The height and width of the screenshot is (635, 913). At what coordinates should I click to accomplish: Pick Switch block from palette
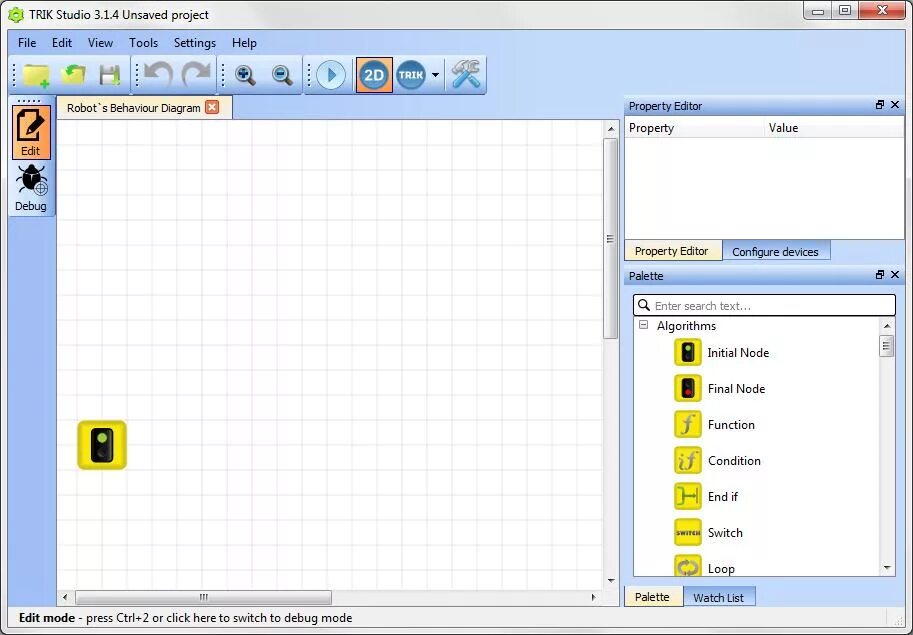[708, 533]
